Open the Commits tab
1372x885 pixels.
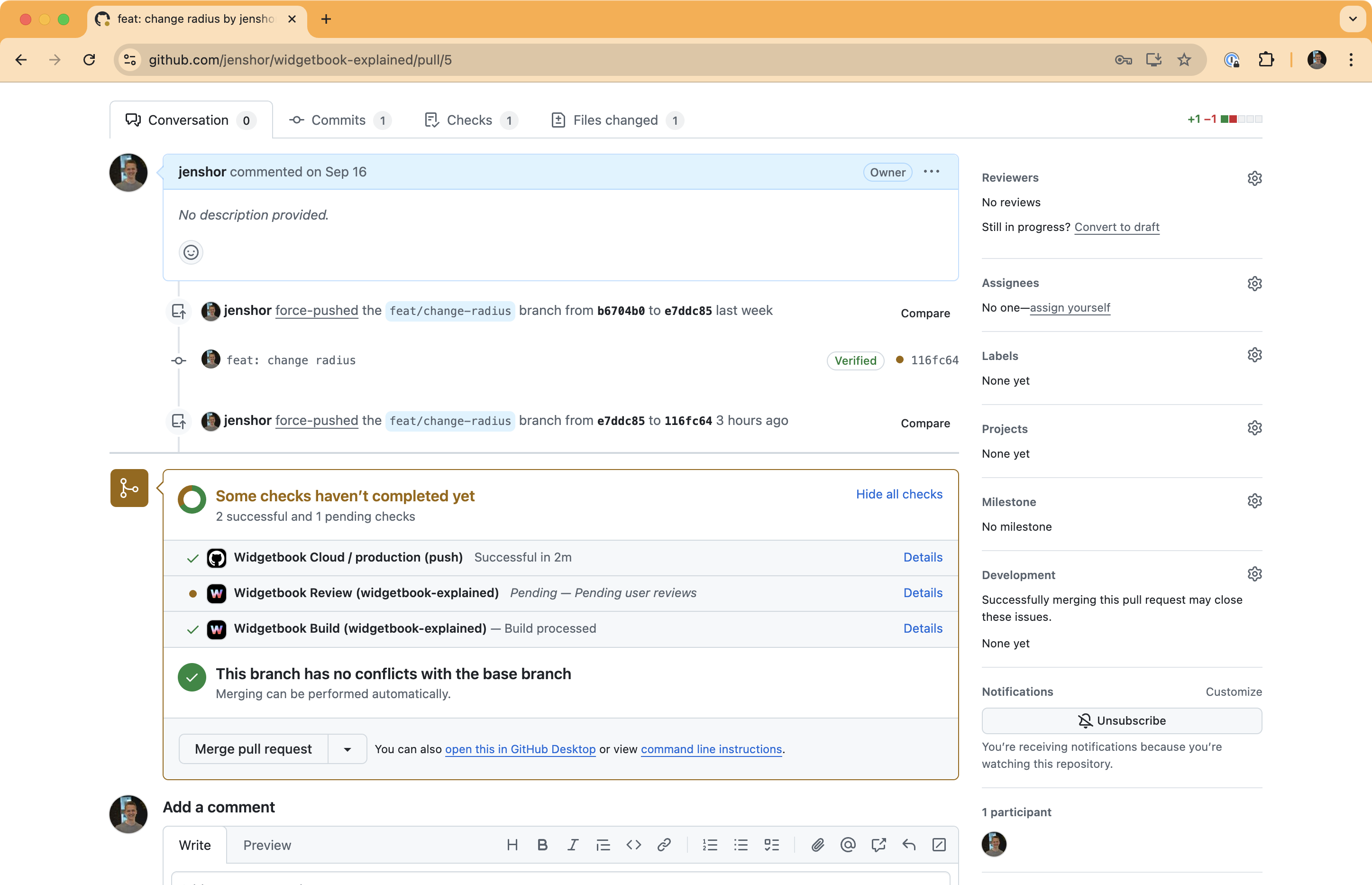click(x=338, y=120)
